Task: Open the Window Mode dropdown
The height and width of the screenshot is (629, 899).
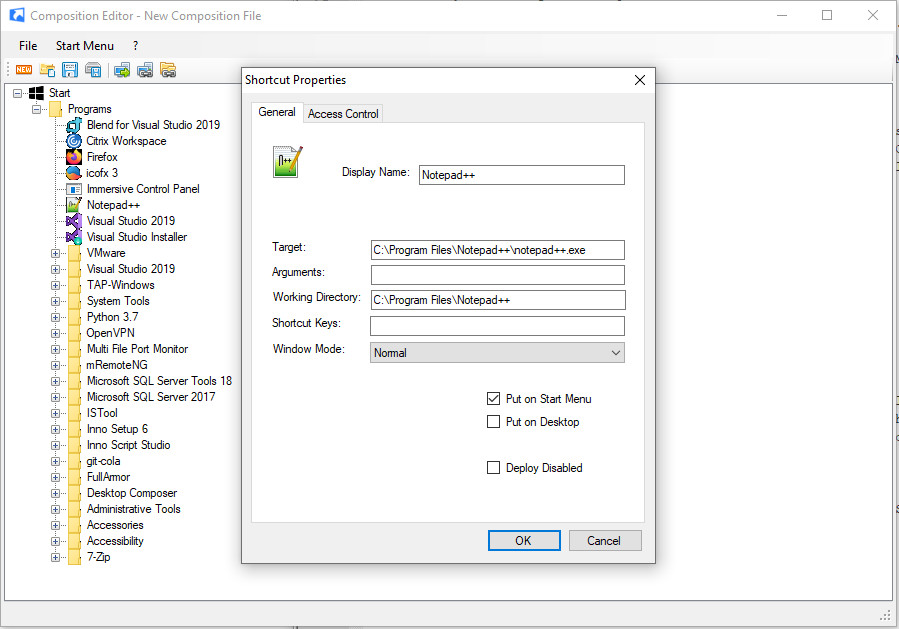Action: click(x=497, y=353)
